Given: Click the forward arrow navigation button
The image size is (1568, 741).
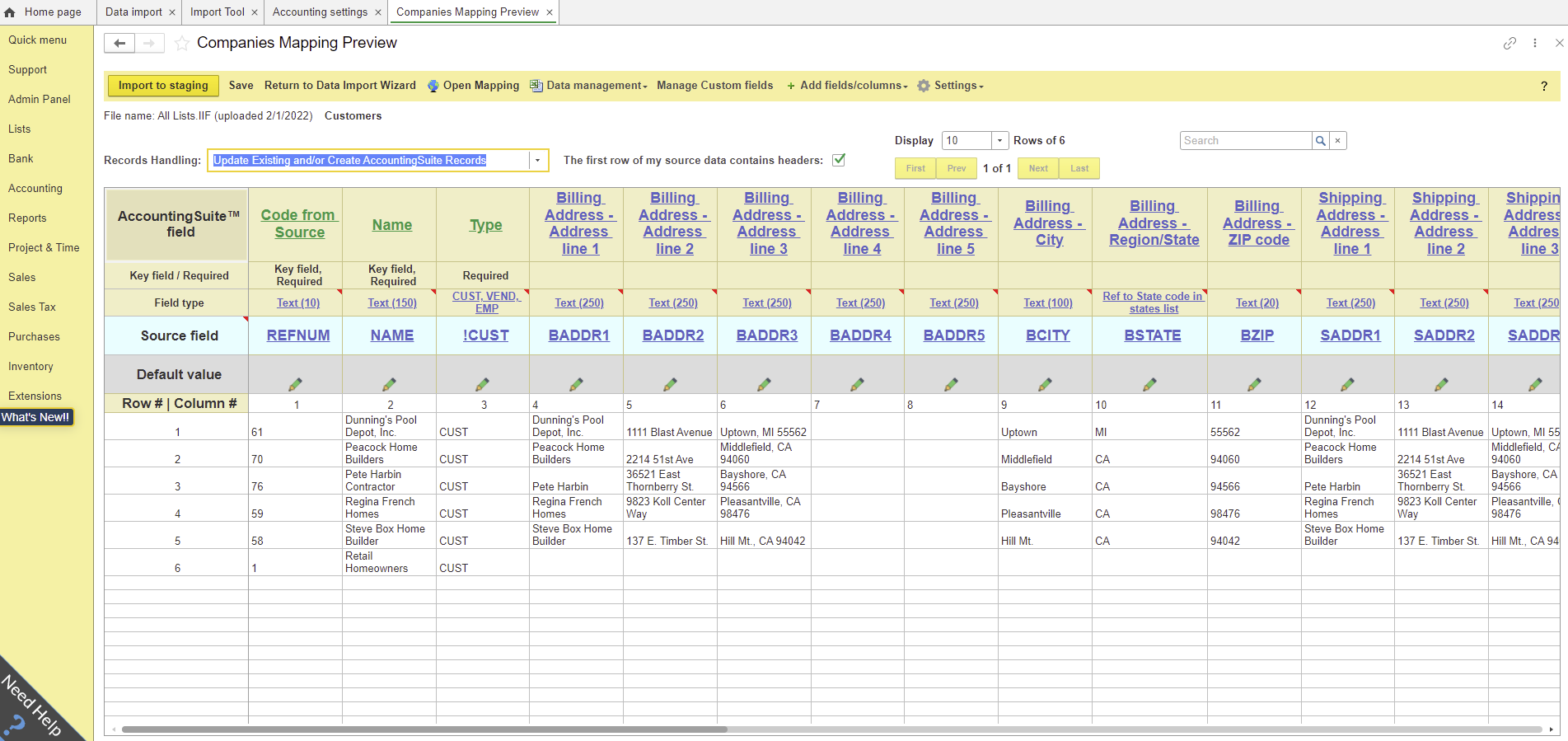Looking at the screenshot, I should coord(149,43).
